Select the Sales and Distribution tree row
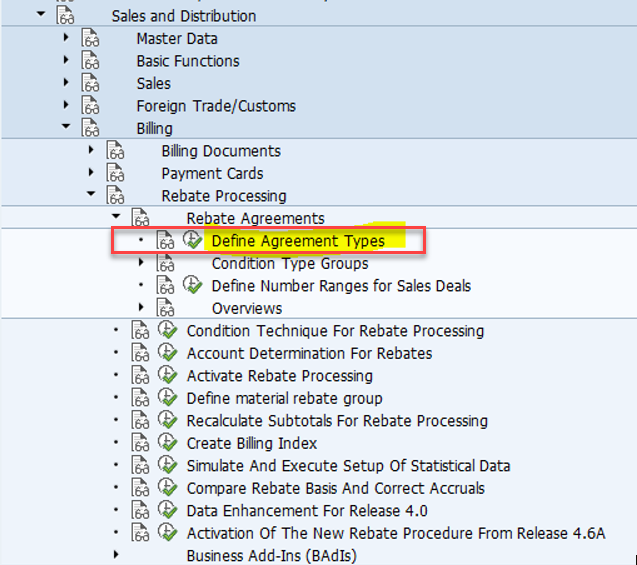 [x=184, y=16]
